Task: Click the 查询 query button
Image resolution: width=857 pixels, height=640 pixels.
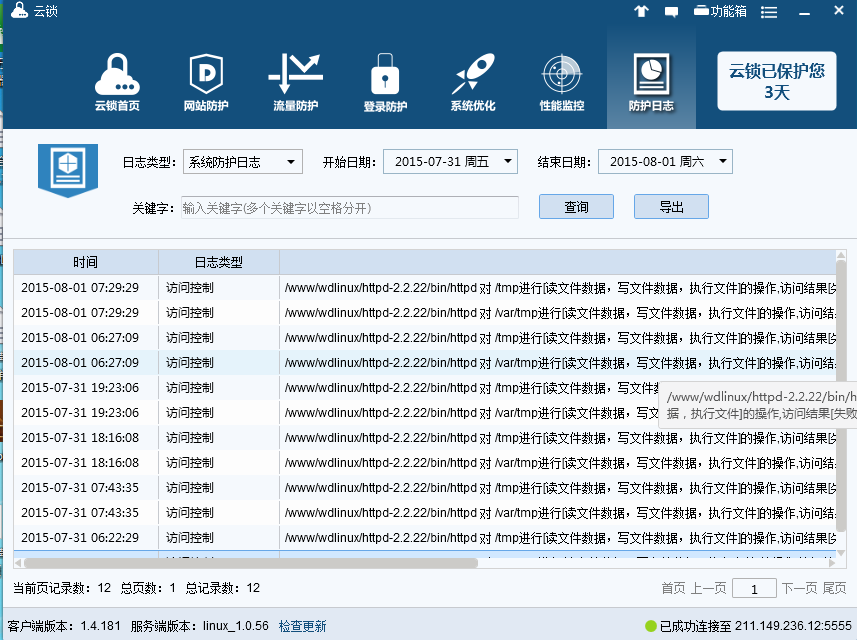Action: pos(576,207)
